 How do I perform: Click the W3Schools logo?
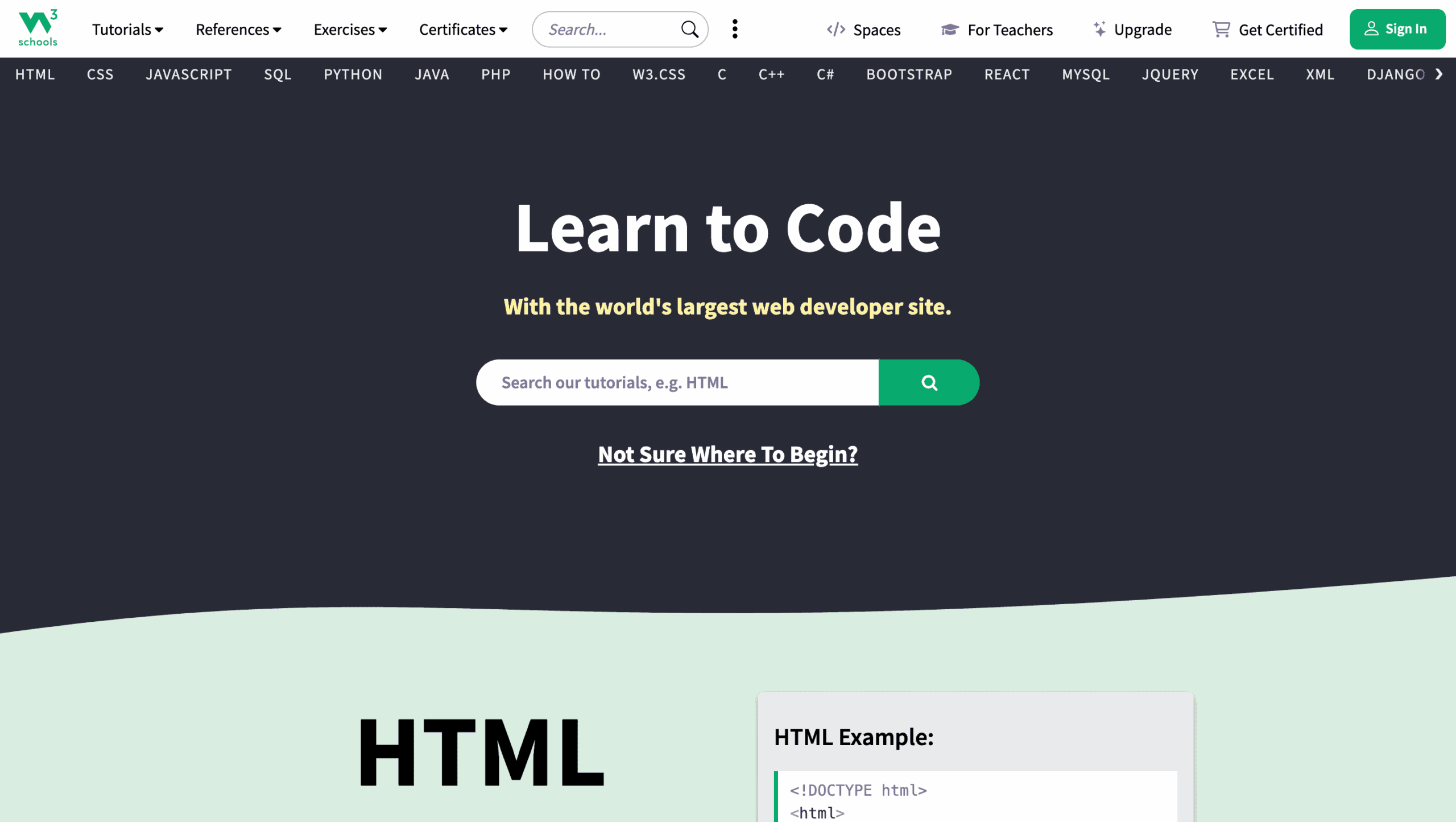coord(36,28)
